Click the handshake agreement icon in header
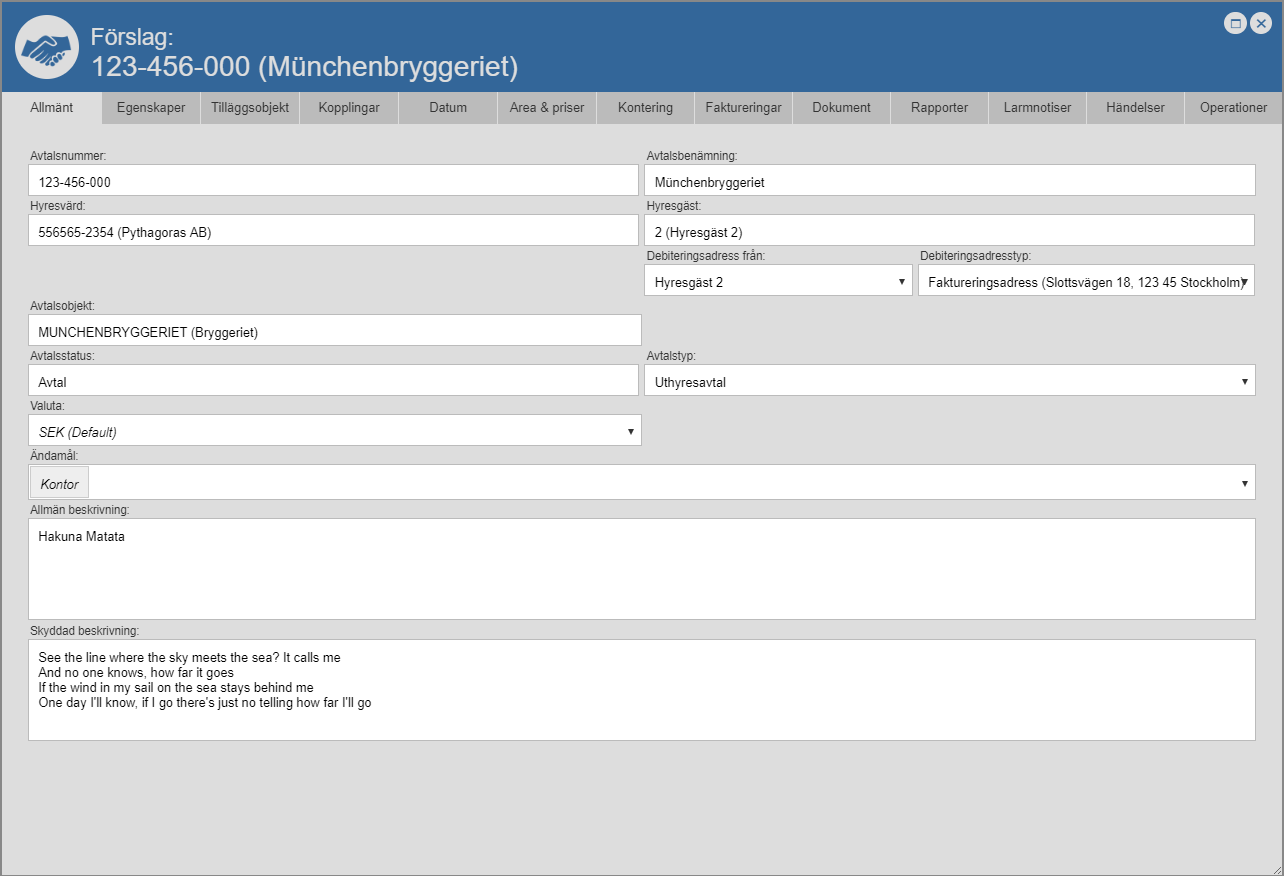 coord(47,47)
